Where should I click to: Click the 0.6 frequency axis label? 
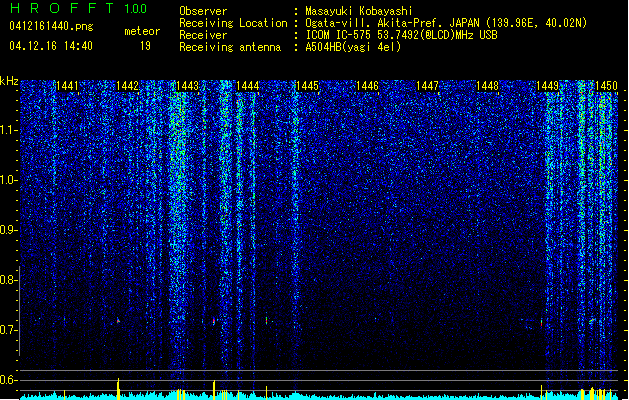[8, 380]
